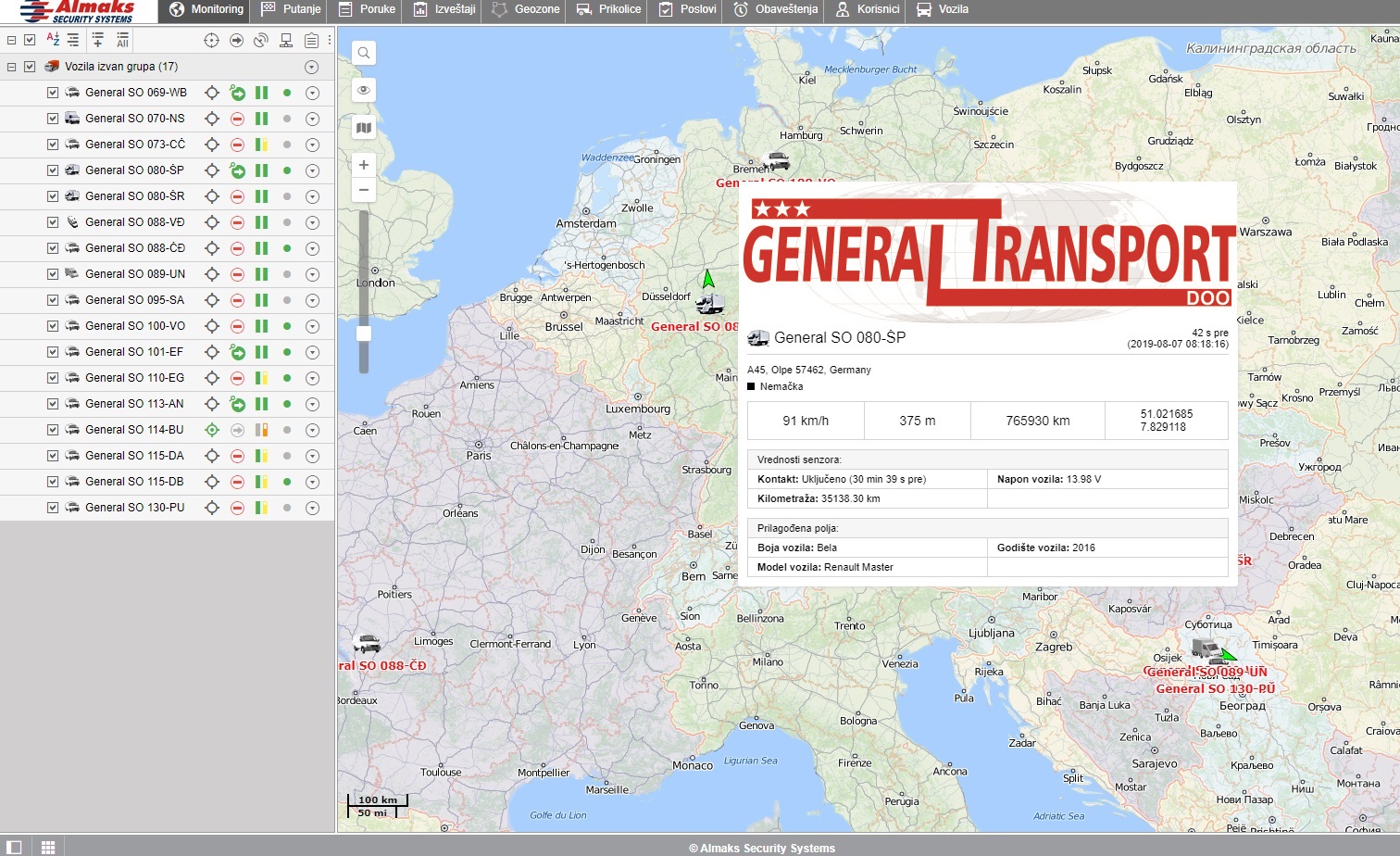Uncheck General SO 110-EG checkbox
The height and width of the screenshot is (856, 1400).
53,378
